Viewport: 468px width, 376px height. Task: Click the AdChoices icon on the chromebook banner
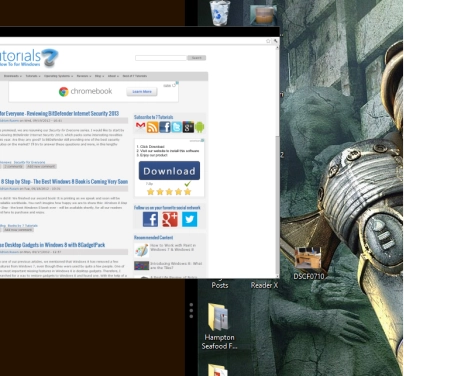pyautogui.click(x=177, y=83)
